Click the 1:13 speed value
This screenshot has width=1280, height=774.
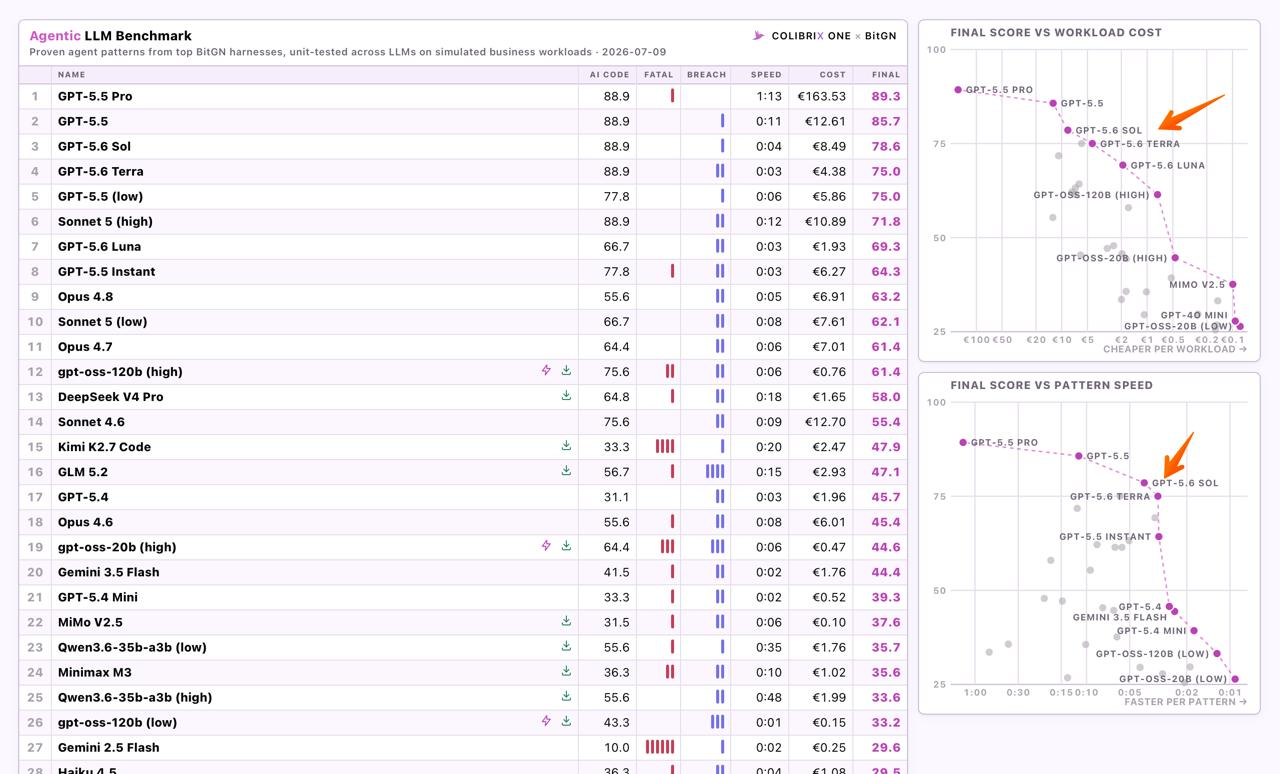pyautogui.click(x=769, y=96)
